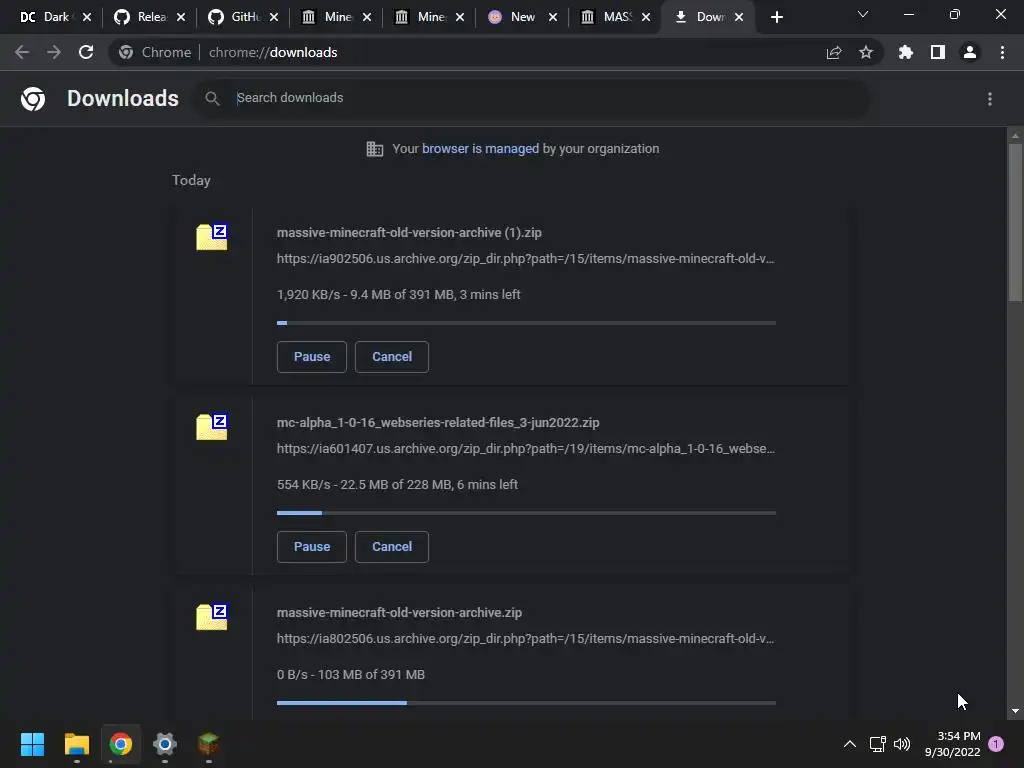Open Chrome's three-dot main menu
Image resolution: width=1024 pixels, height=768 pixels.
click(x=1002, y=52)
